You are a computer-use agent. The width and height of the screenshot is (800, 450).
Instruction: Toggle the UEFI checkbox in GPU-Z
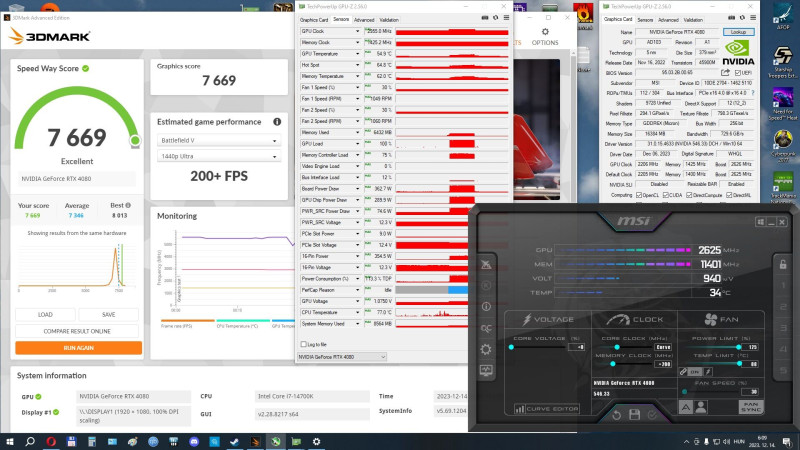coord(737,73)
